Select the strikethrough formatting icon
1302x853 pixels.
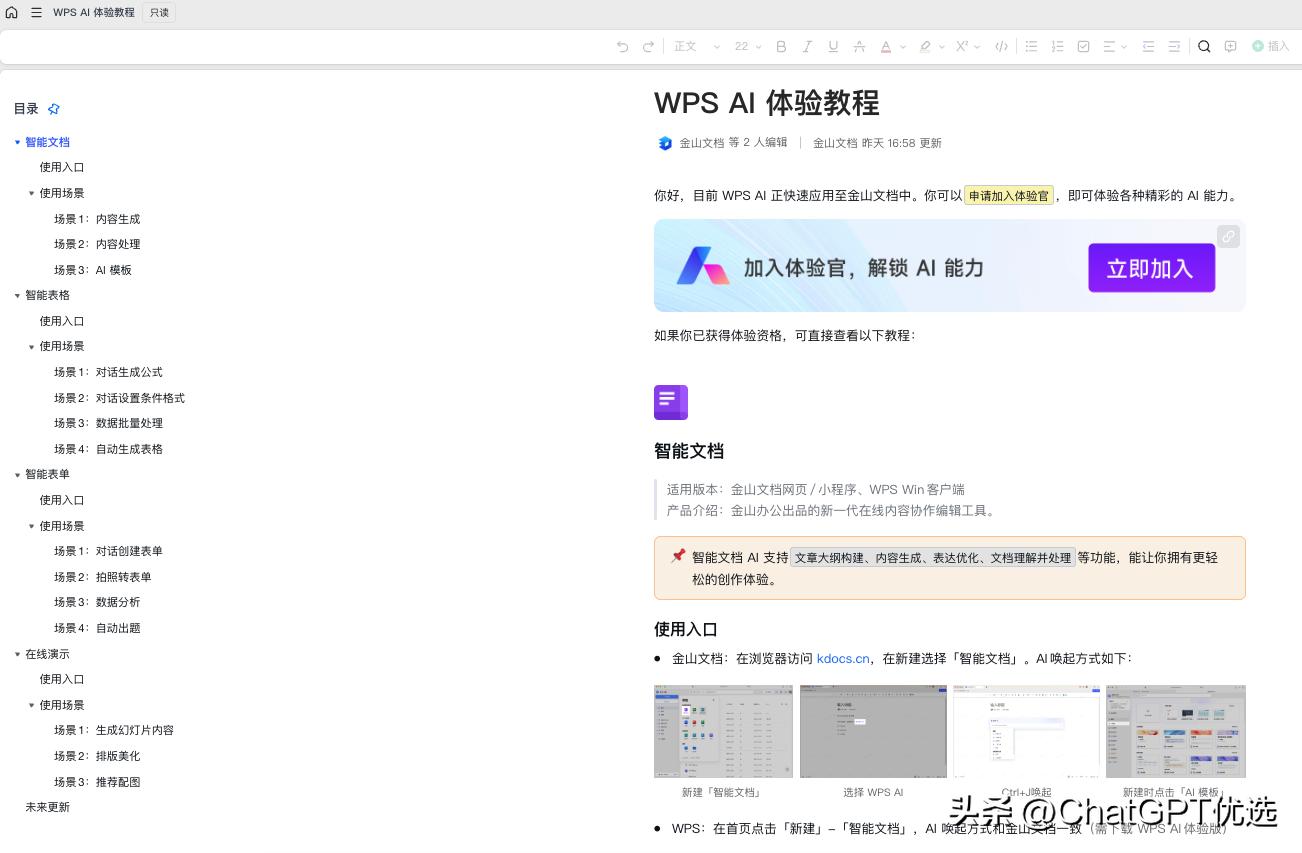pyautogui.click(x=859, y=46)
